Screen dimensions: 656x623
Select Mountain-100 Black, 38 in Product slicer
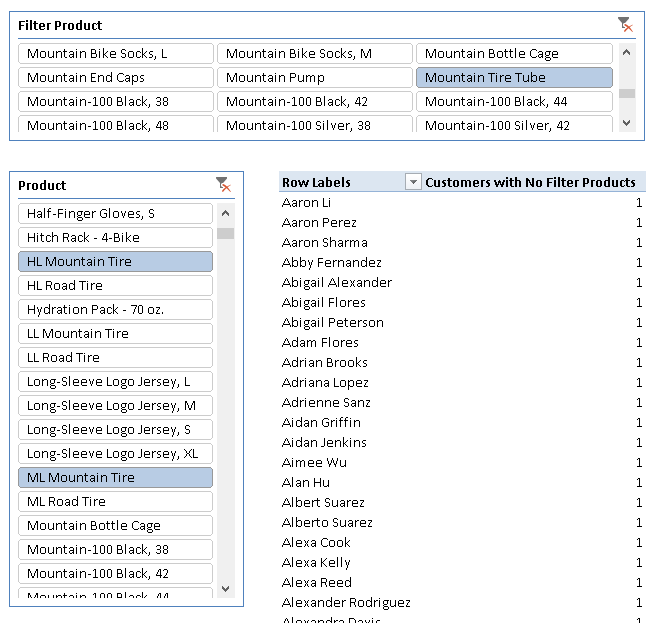coord(115,549)
